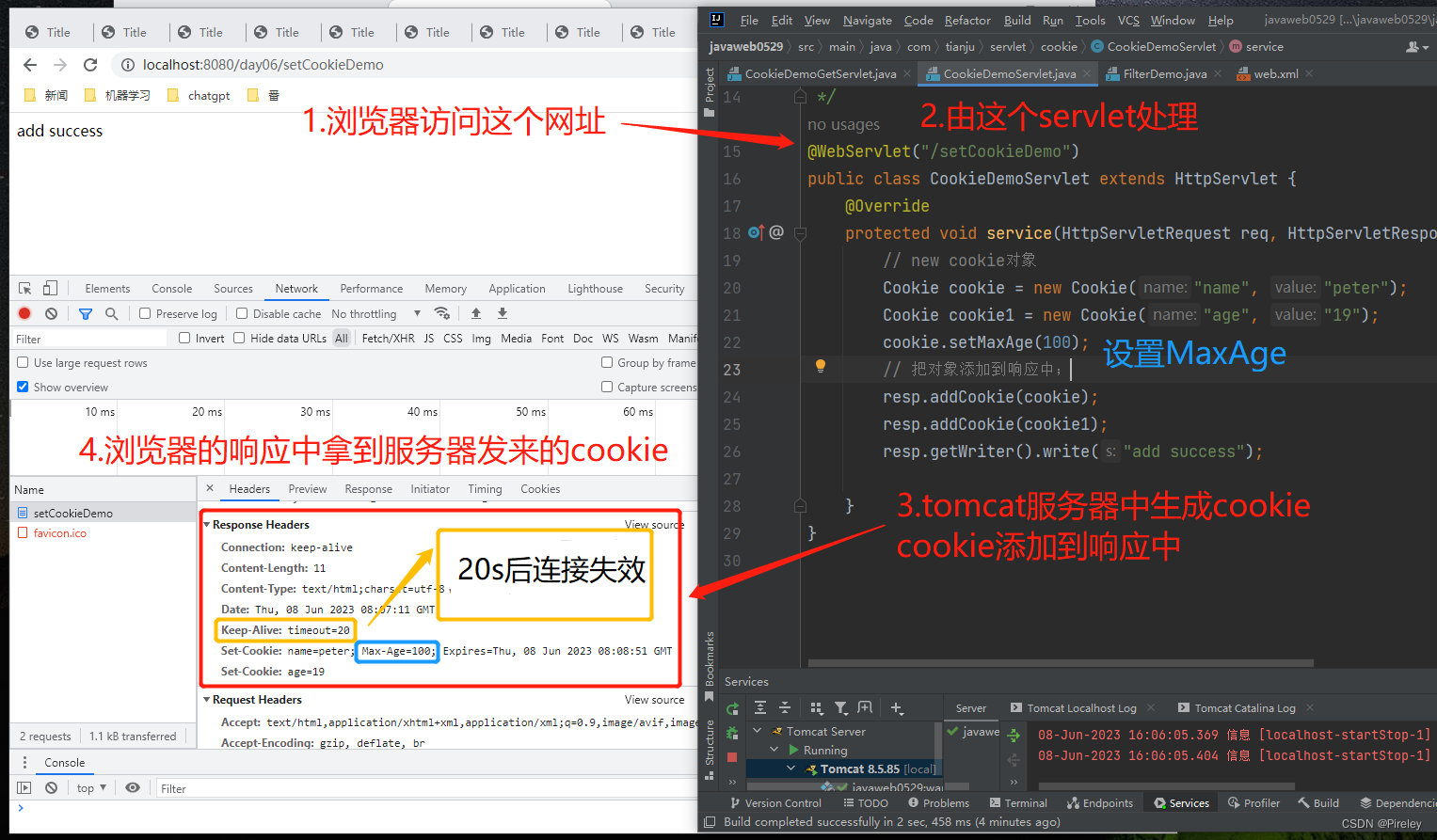Open Tomcat Catalina Log tab
Image resolution: width=1437 pixels, height=840 pixels.
coord(1244,708)
